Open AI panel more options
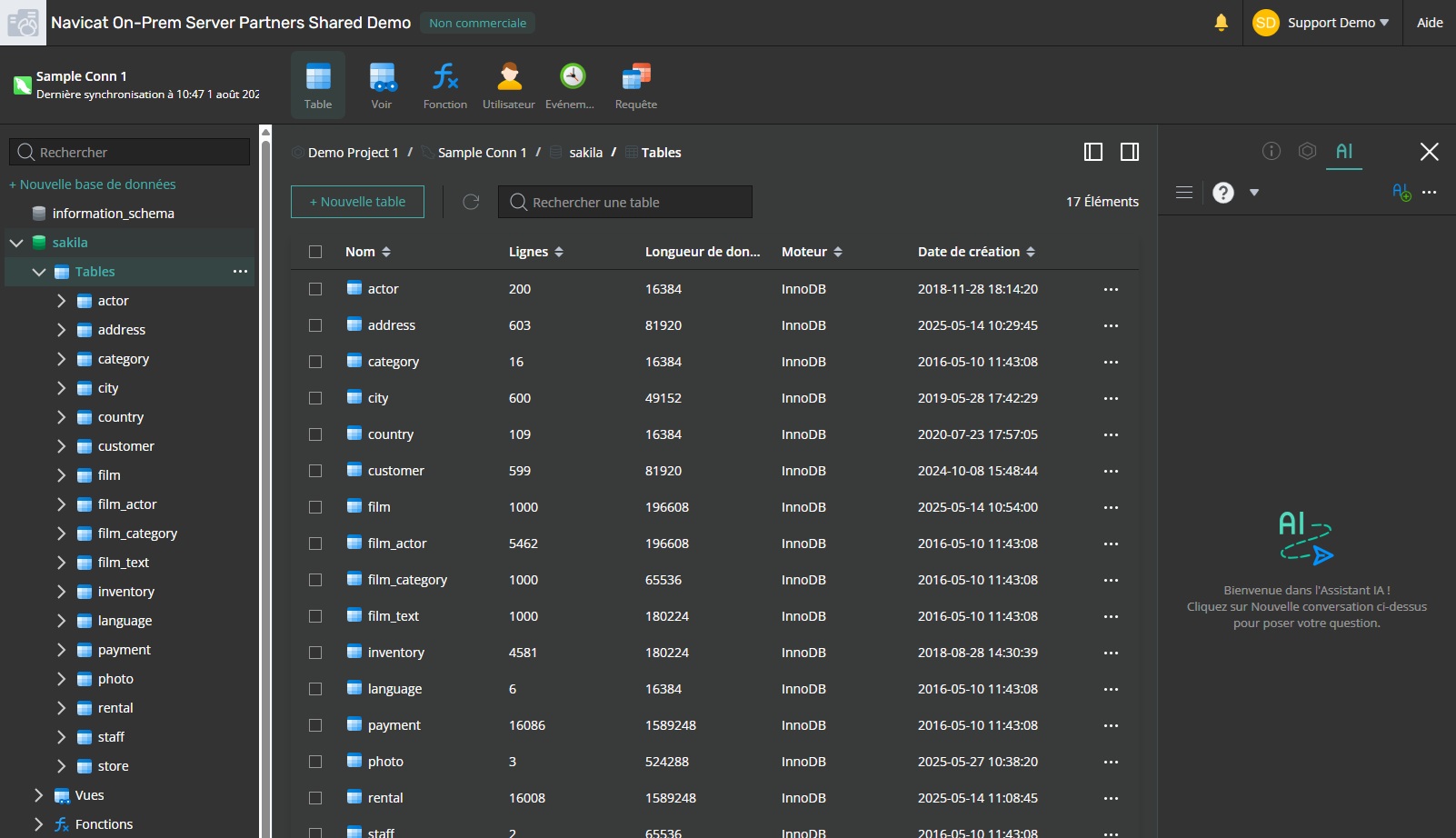The width and height of the screenshot is (1456, 838). coord(1430,192)
